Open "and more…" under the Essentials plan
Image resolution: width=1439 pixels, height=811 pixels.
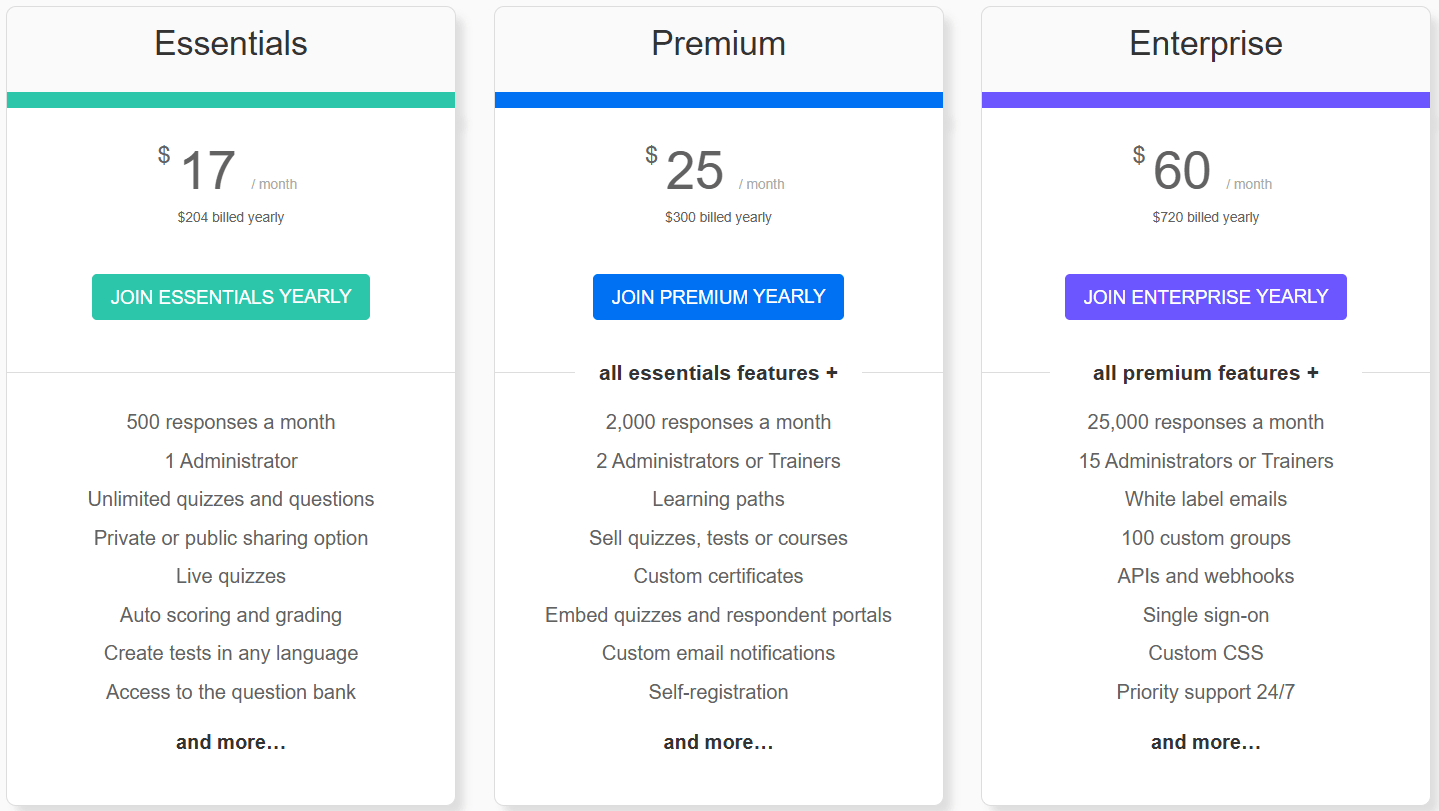coord(231,742)
